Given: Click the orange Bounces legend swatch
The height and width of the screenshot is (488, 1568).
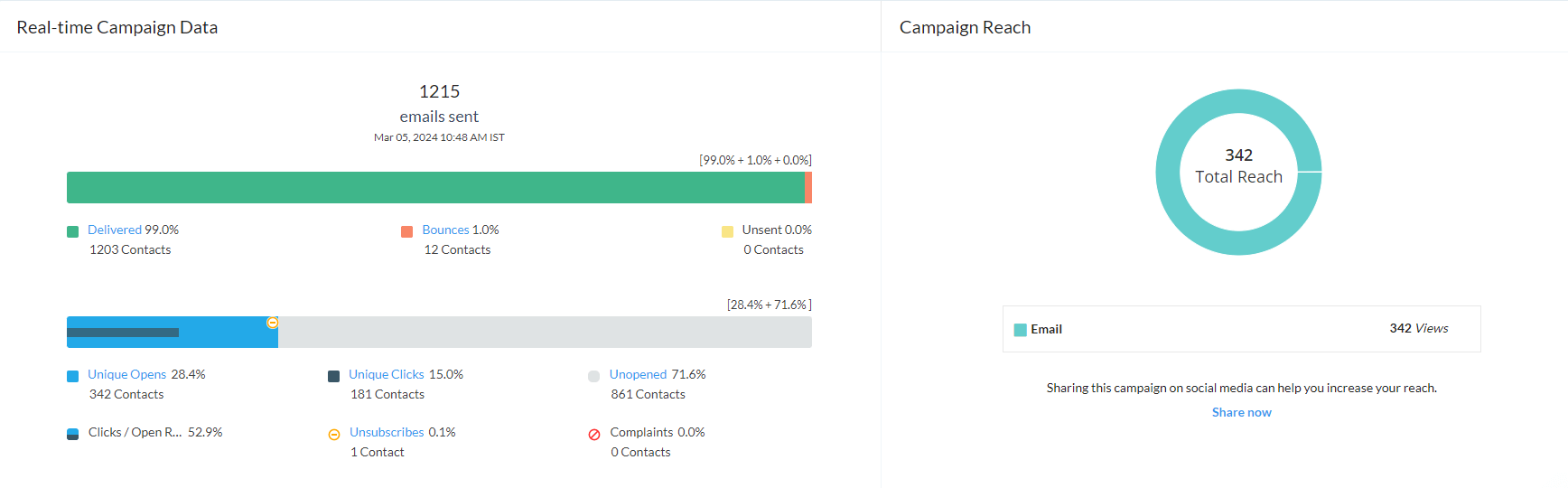Looking at the screenshot, I should (x=407, y=231).
